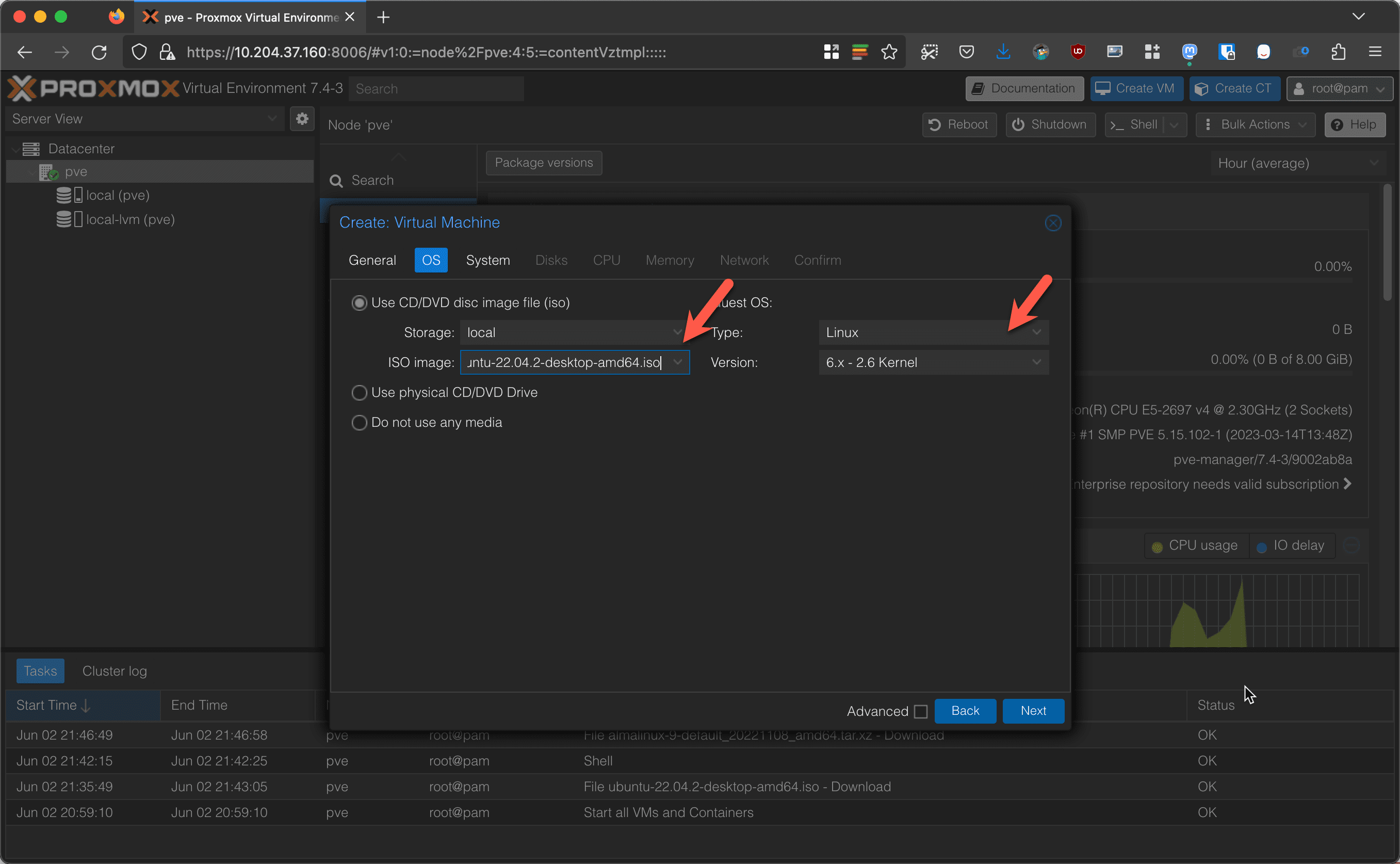Viewport: 1400px width, 864px height.
Task: Select the pve Proxmox browser tab
Action: (250, 17)
